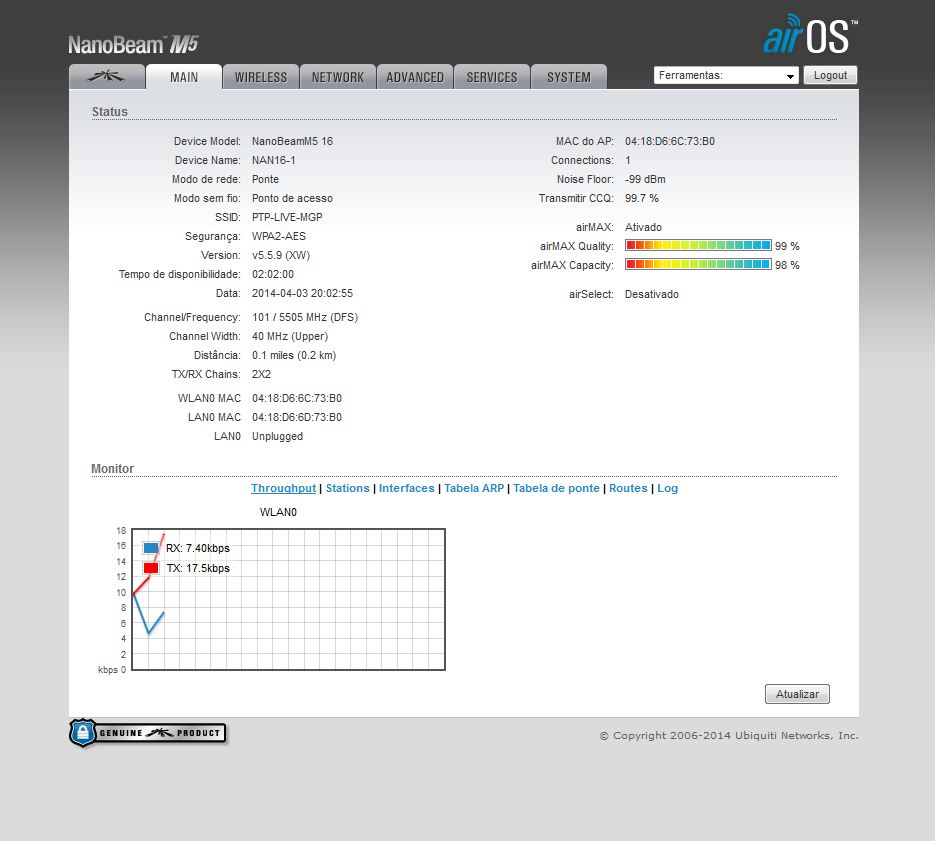Image resolution: width=935 pixels, height=841 pixels.
Task: Select the Noise Floor -99 dBm value
Action: 645,179
